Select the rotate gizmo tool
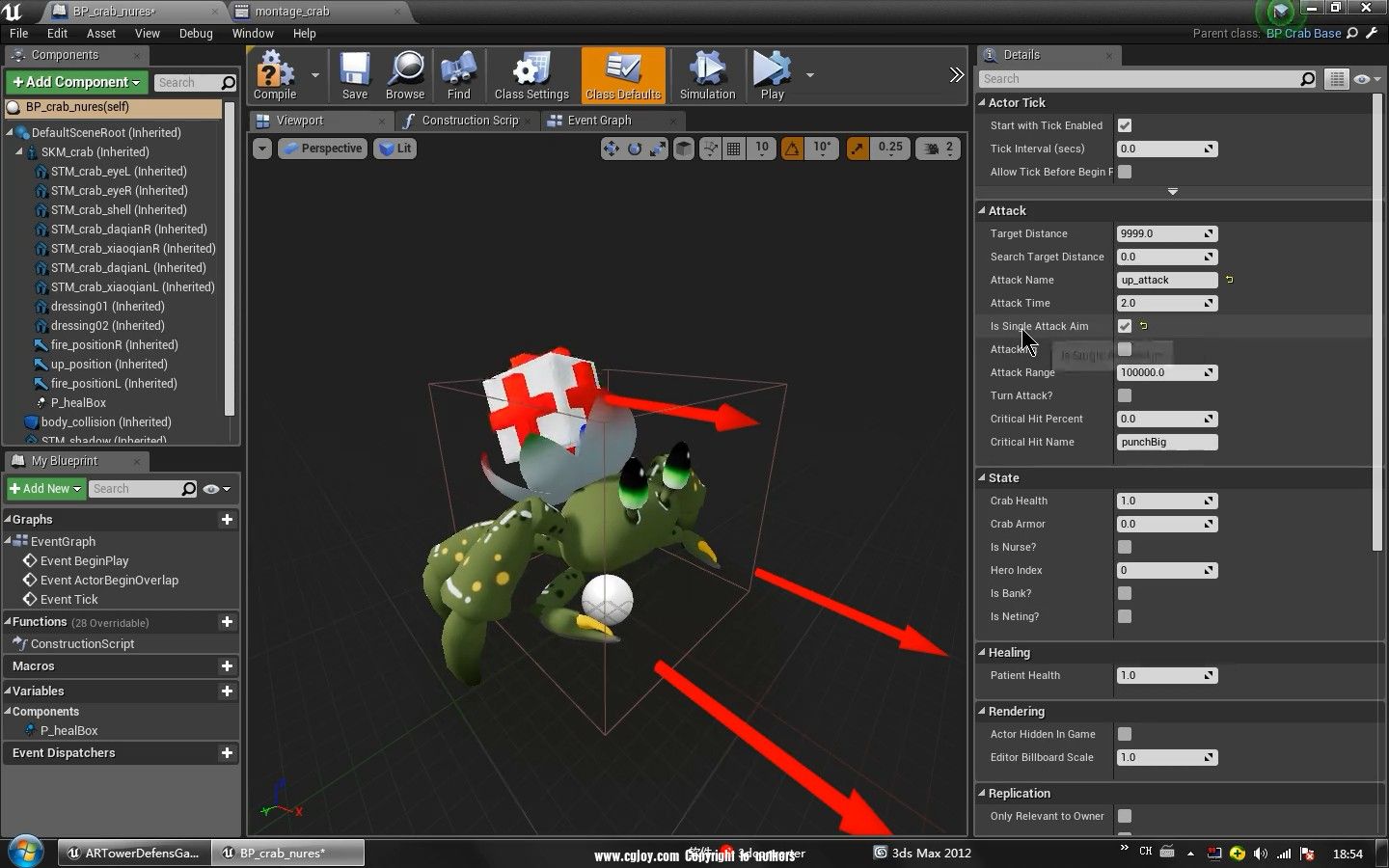The image size is (1389, 868). pyautogui.click(x=634, y=149)
